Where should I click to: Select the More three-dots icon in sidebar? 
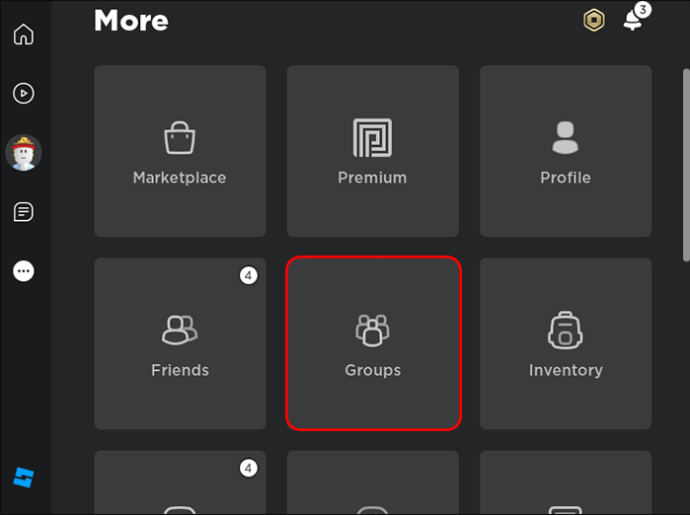tap(23, 271)
